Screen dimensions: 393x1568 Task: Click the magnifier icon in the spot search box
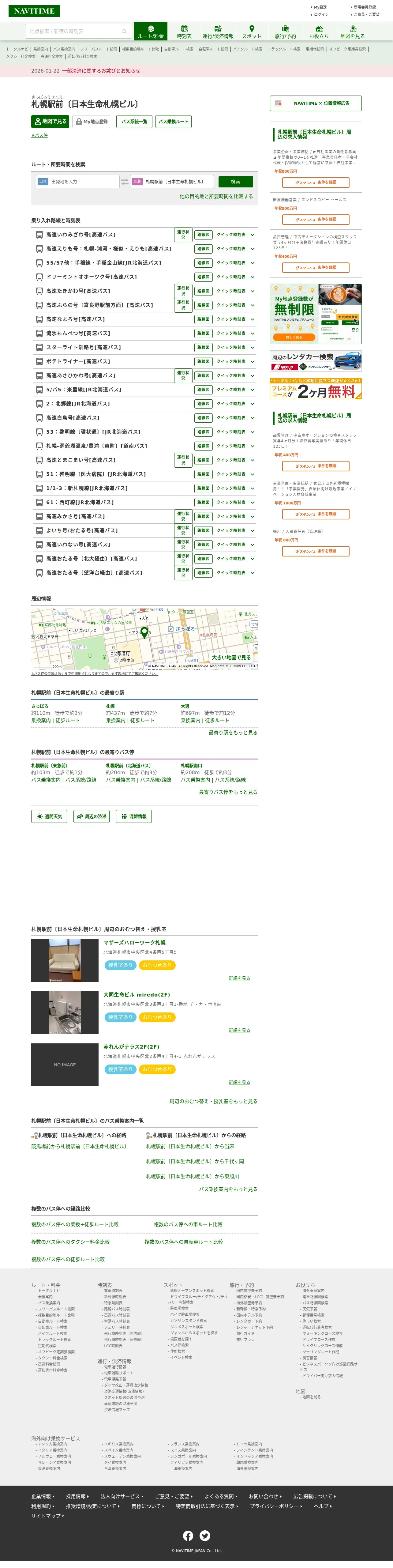tap(124, 32)
